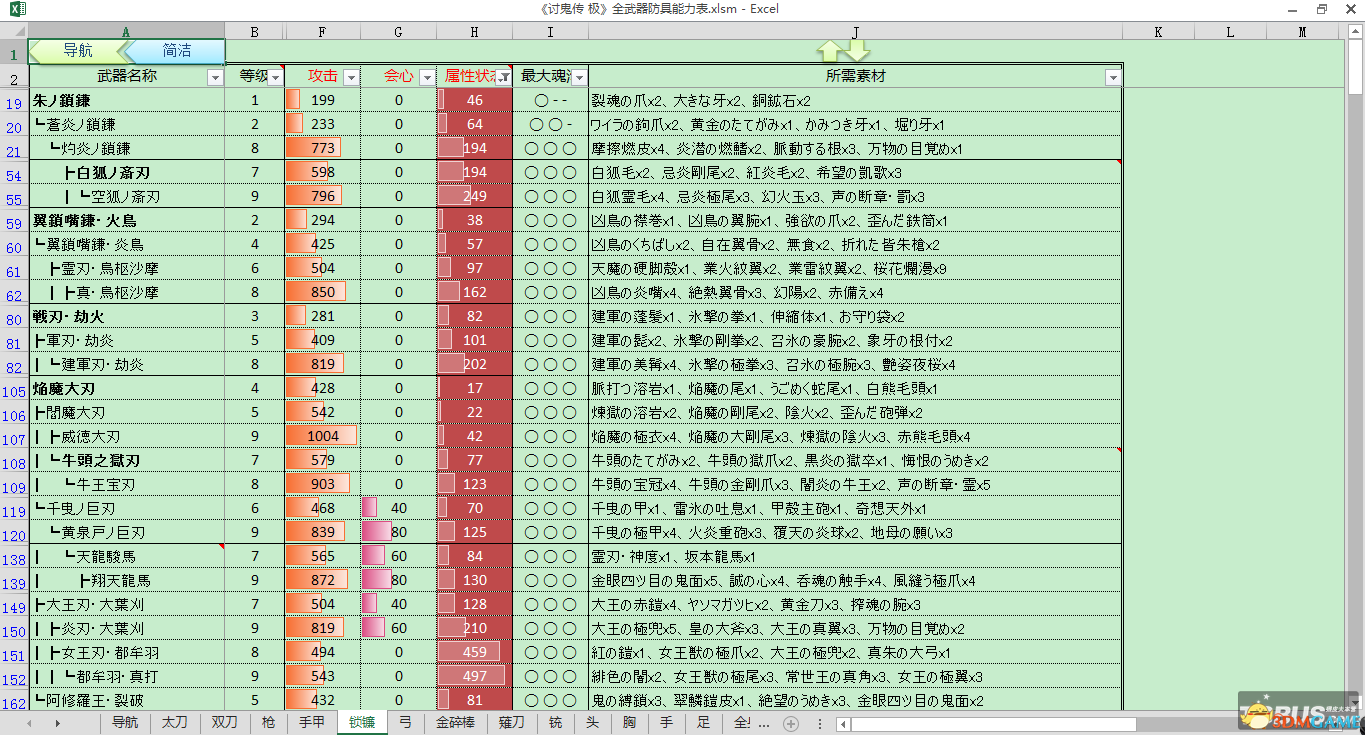The height and width of the screenshot is (735, 1365).
Task: Select the cell 空狐ノ斎刃
Action: point(126,196)
